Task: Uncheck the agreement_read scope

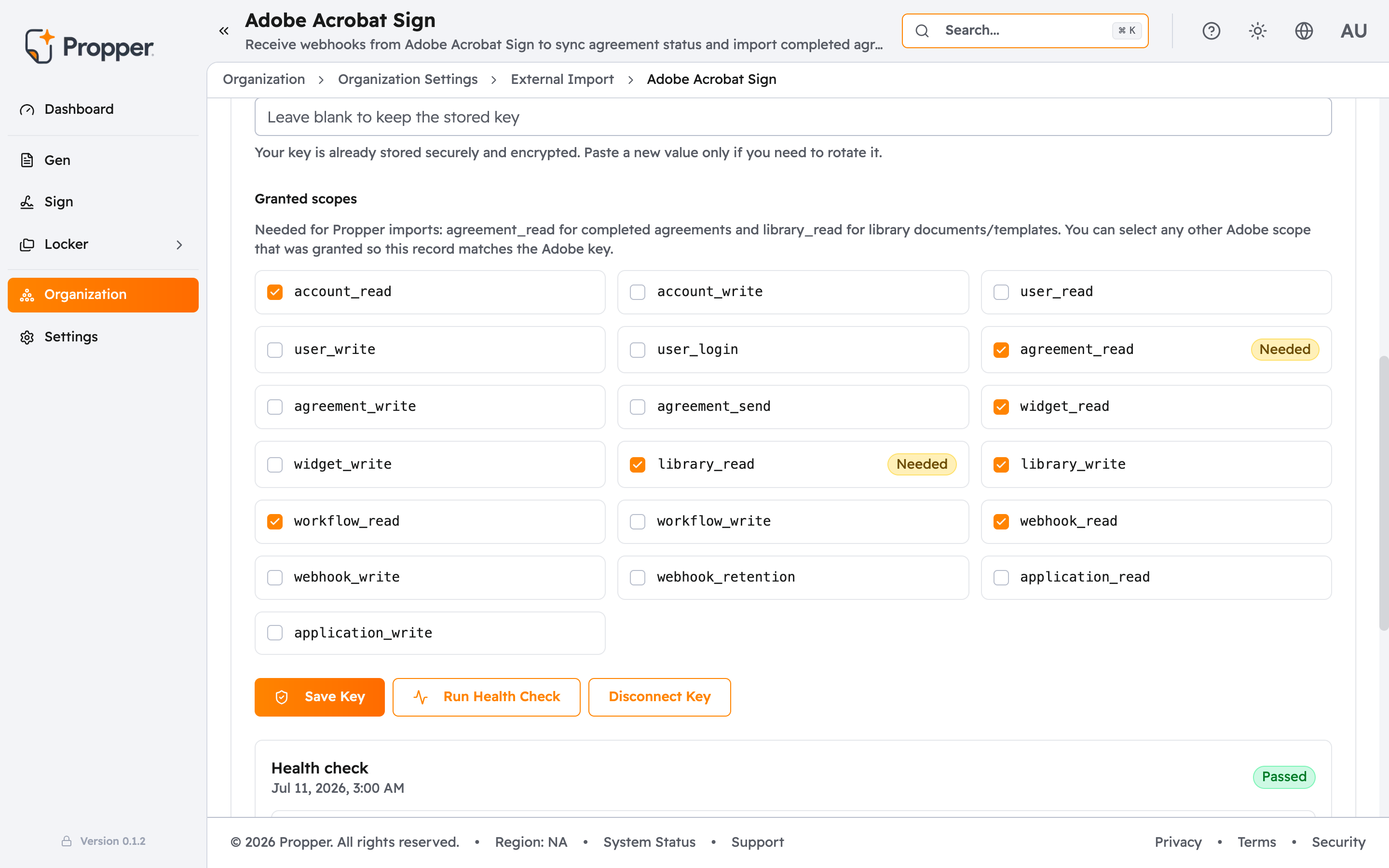Action: coord(1001,350)
